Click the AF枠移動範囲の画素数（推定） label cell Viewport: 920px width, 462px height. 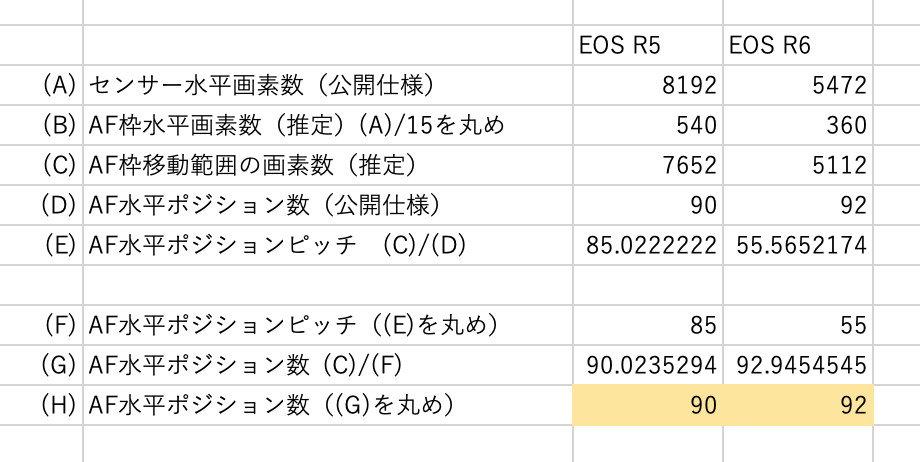(327, 166)
